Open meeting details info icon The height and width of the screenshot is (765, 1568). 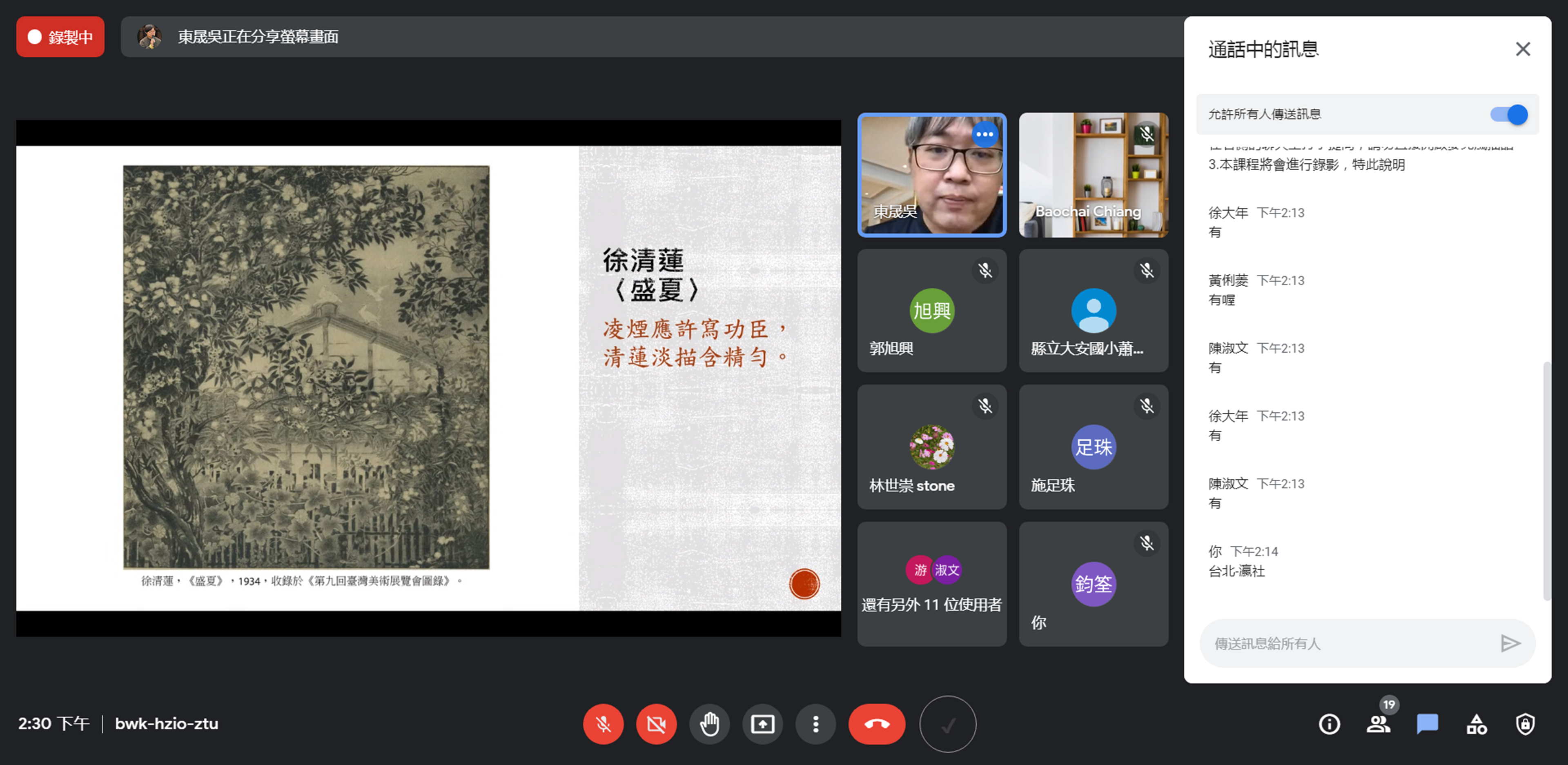pyautogui.click(x=1329, y=724)
